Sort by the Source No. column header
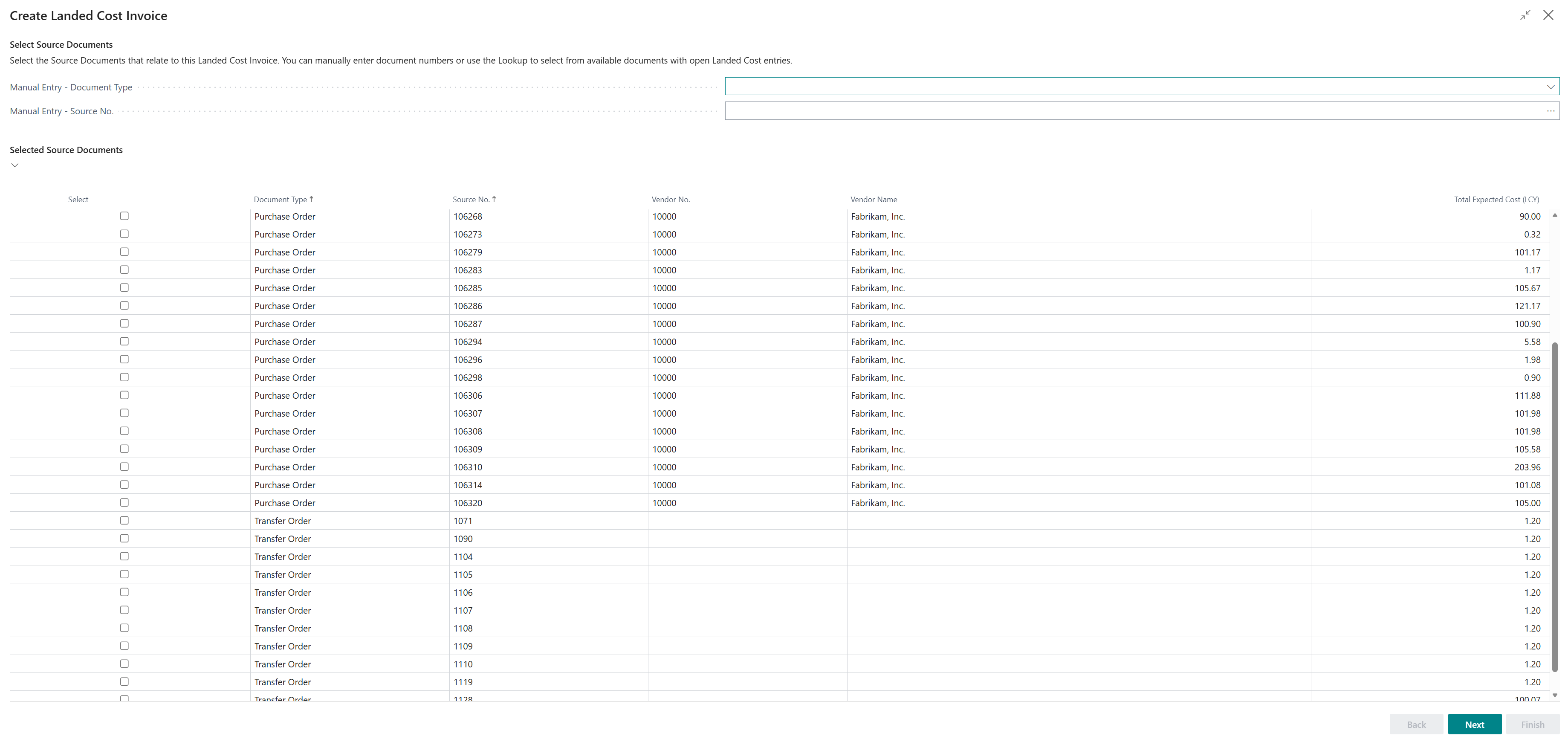The width and height of the screenshot is (1568, 742). pos(471,200)
